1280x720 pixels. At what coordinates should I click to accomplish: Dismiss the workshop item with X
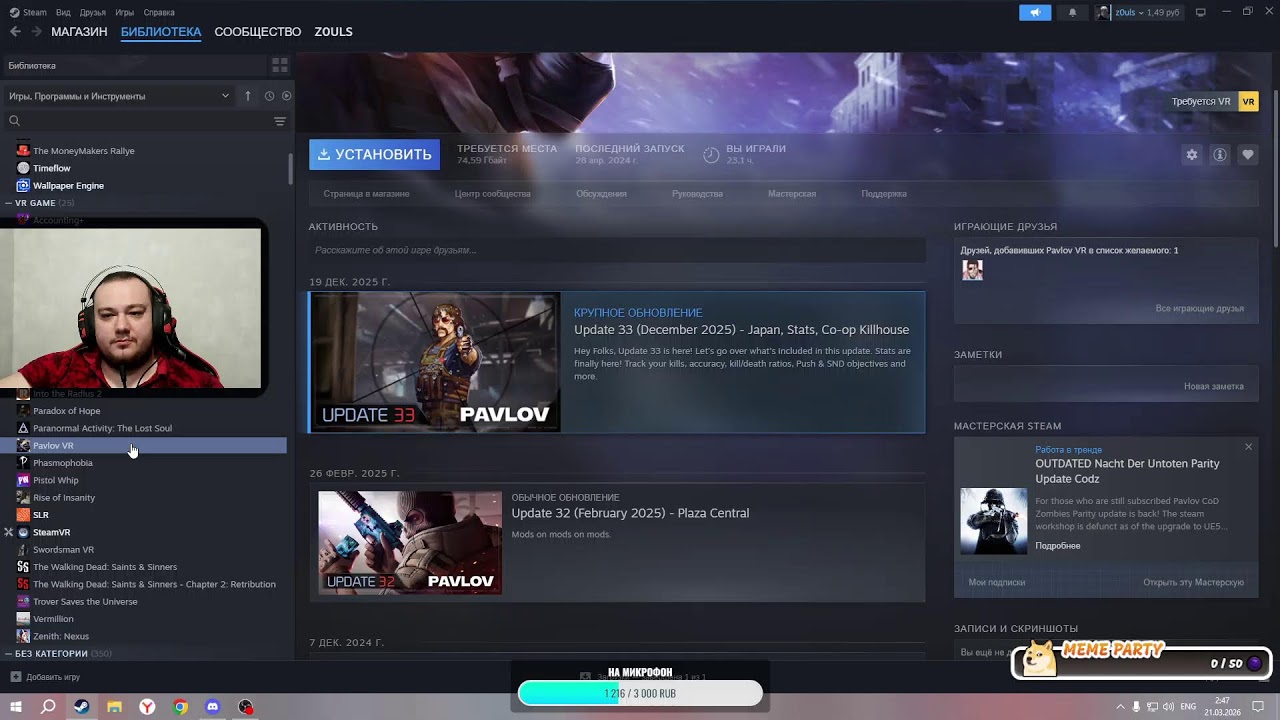[1248, 447]
